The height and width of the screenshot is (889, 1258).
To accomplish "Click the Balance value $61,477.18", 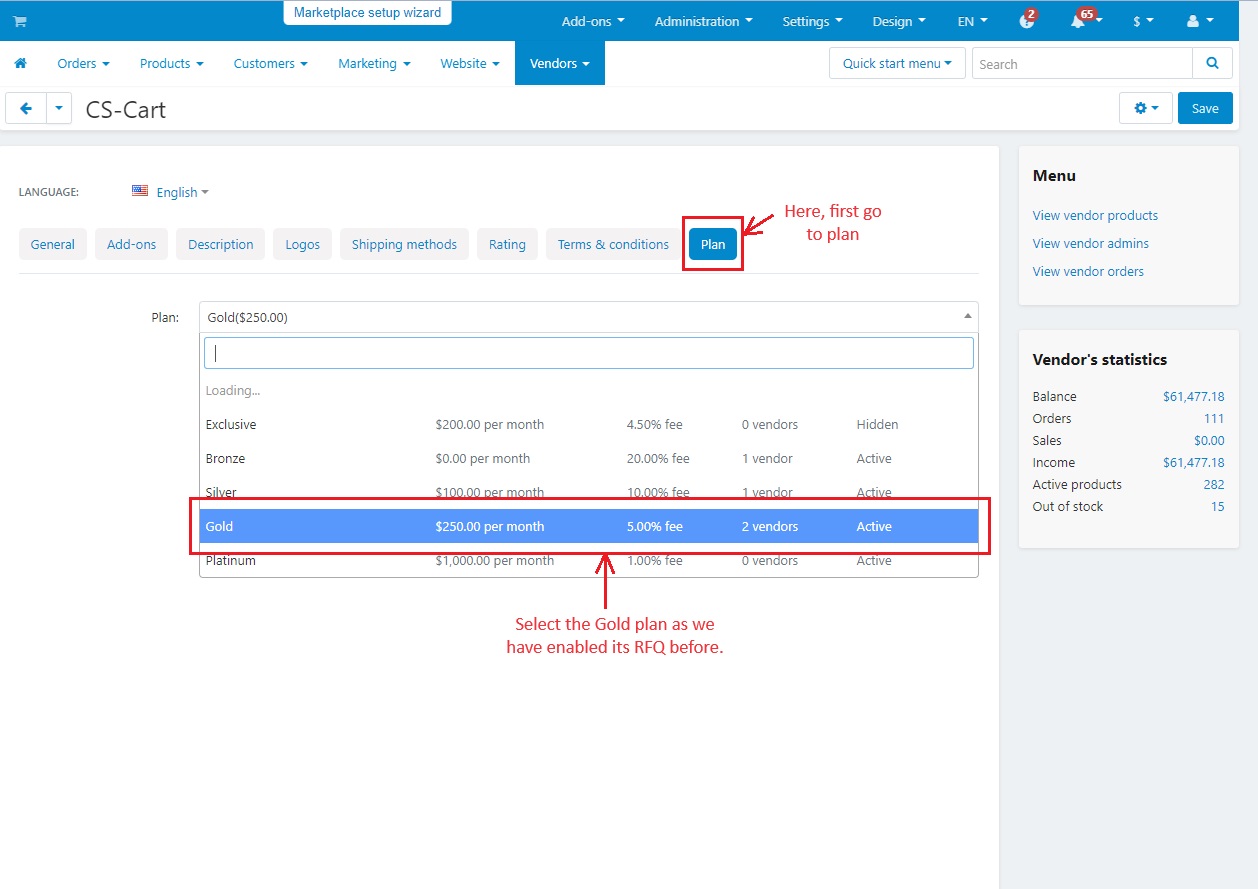I will 1193,396.
